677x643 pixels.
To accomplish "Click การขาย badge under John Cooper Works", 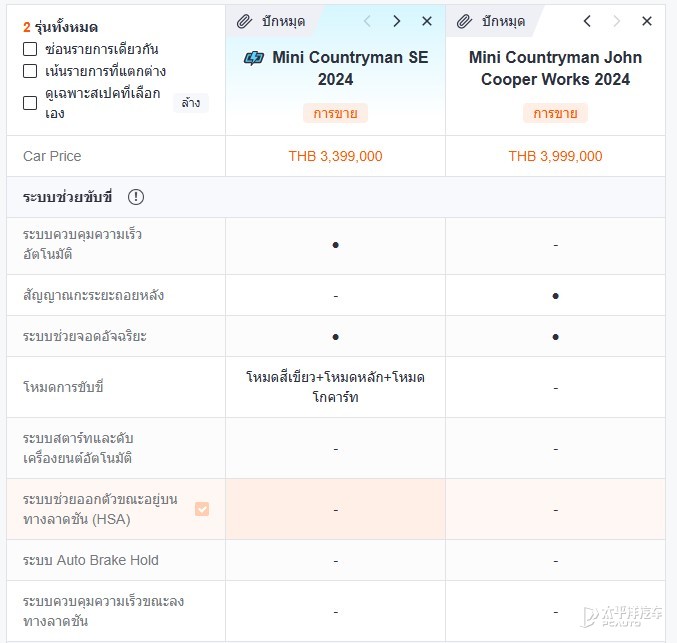I will click(x=555, y=113).
